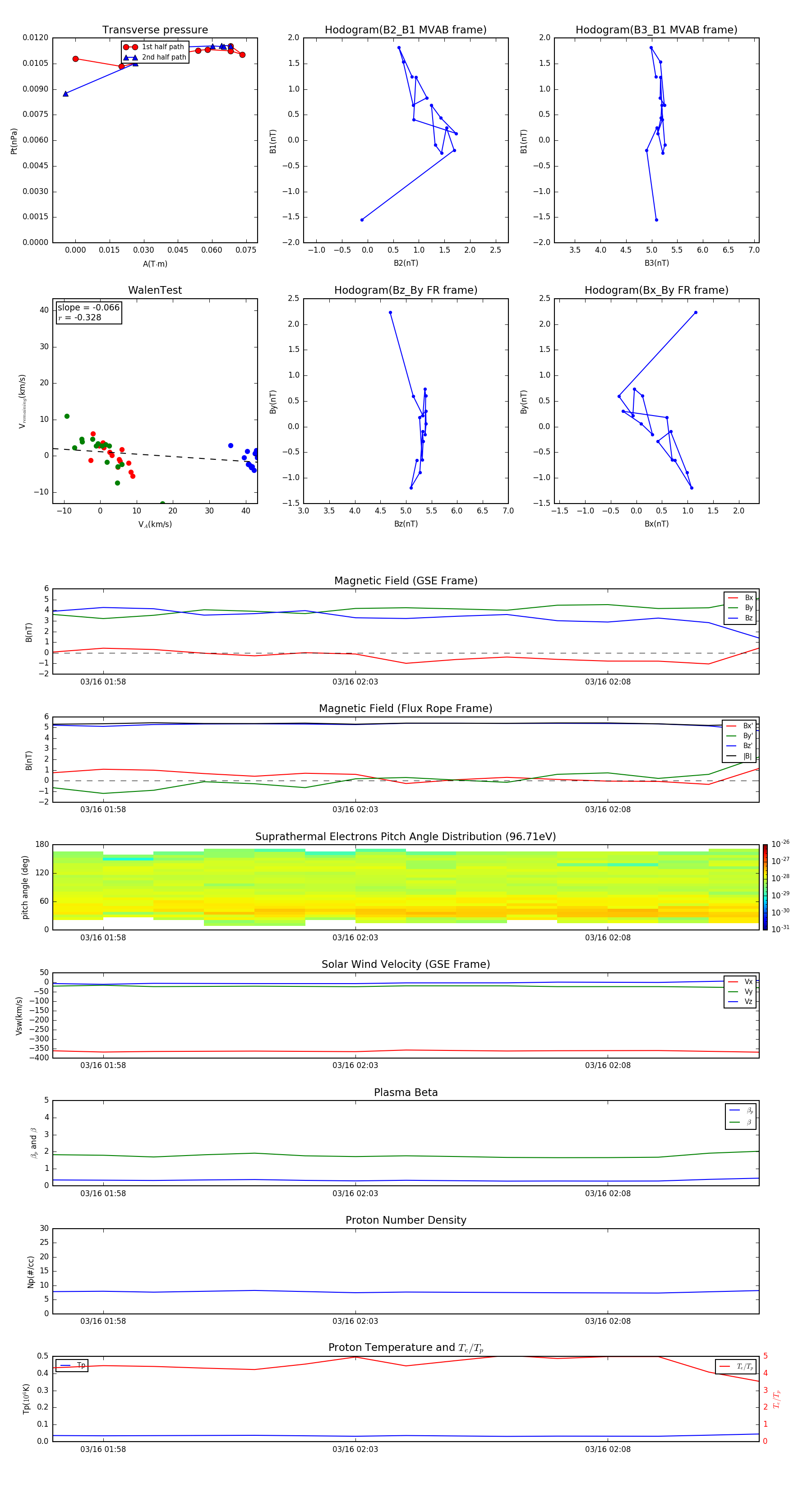Click the 'Solar Wind Velocity (GSE Frame)' title
Screen dimensions: 812x1489
click(x=406, y=965)
